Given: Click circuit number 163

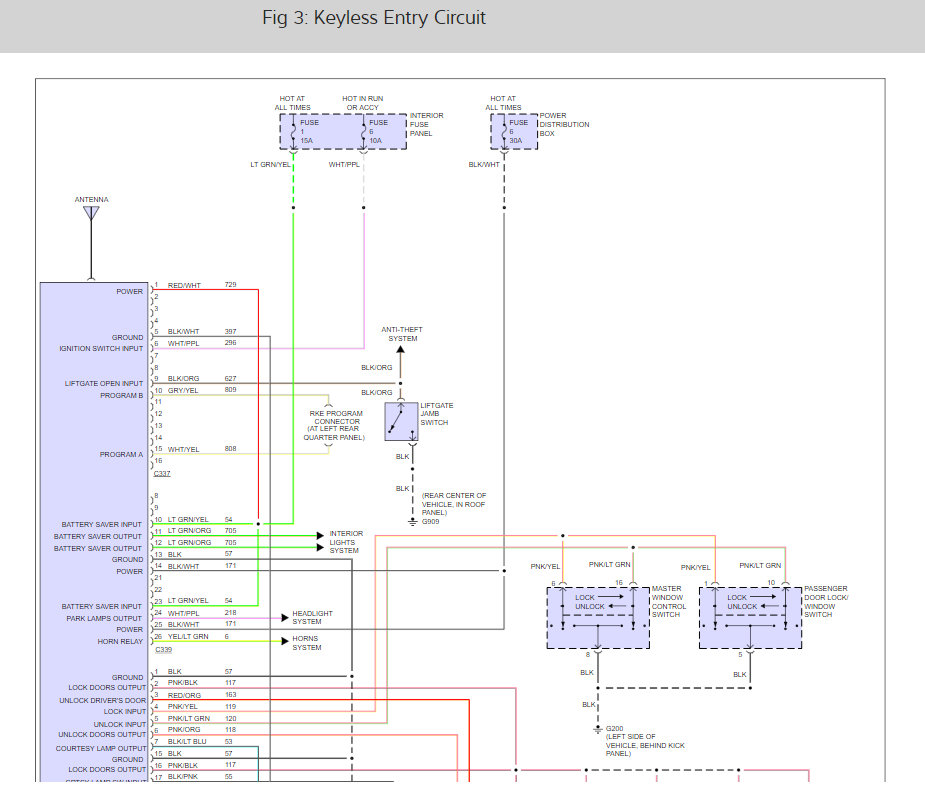Looking at the screenshot, I should click(230, 695).
